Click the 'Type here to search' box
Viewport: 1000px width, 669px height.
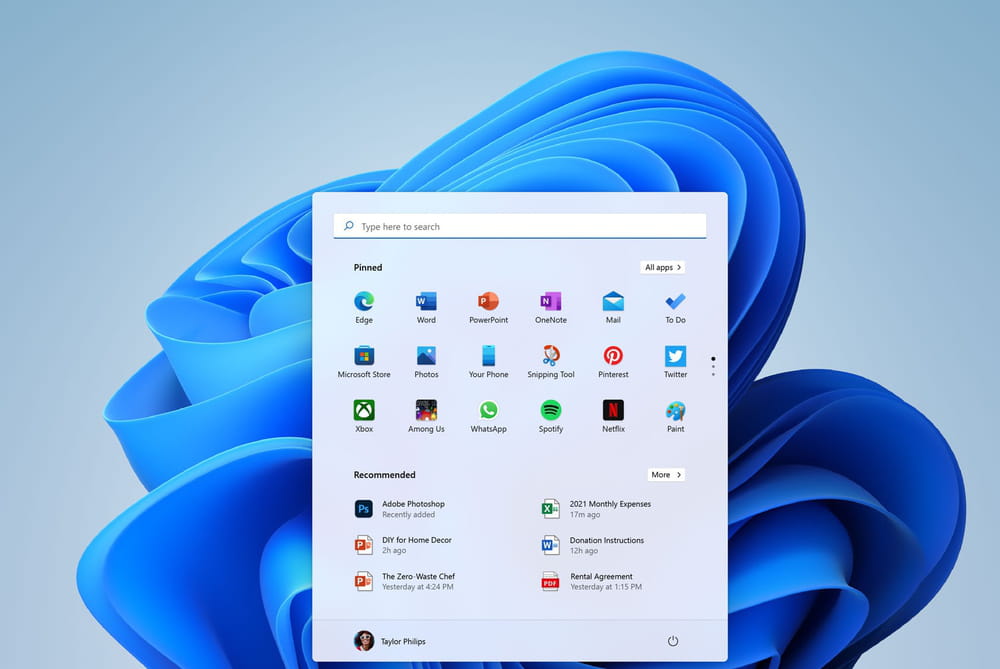click(x=520, y=227)
